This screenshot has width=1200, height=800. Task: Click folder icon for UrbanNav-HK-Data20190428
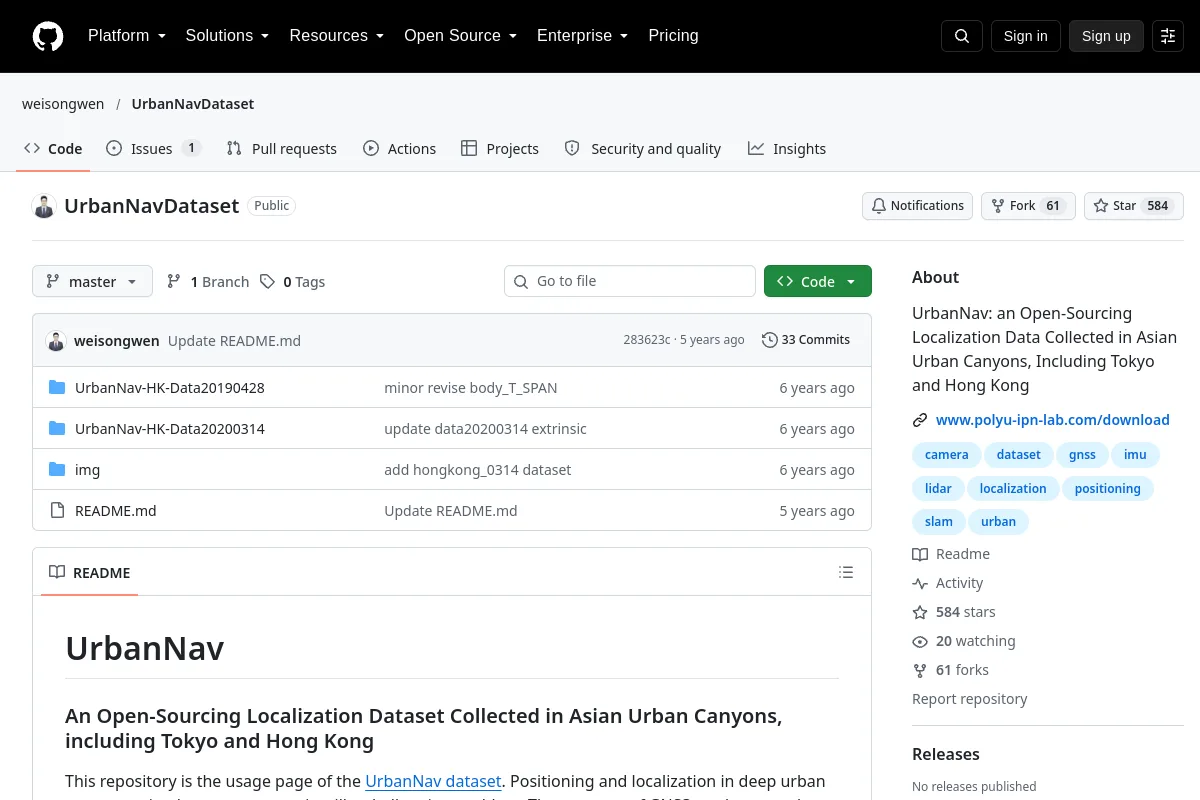pyautogui.click(x=57, y=388)
